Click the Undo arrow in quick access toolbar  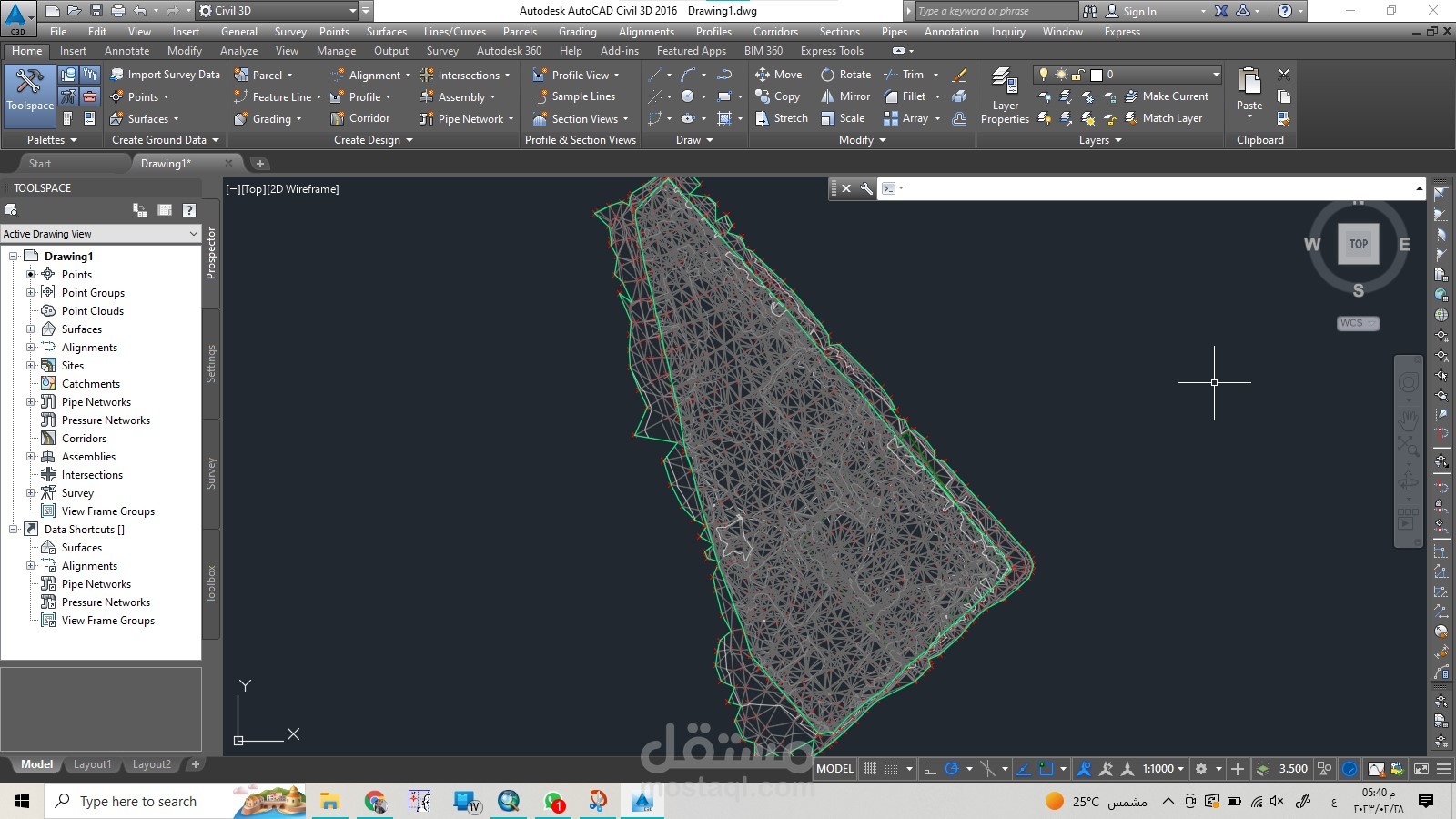coord(139,11)
